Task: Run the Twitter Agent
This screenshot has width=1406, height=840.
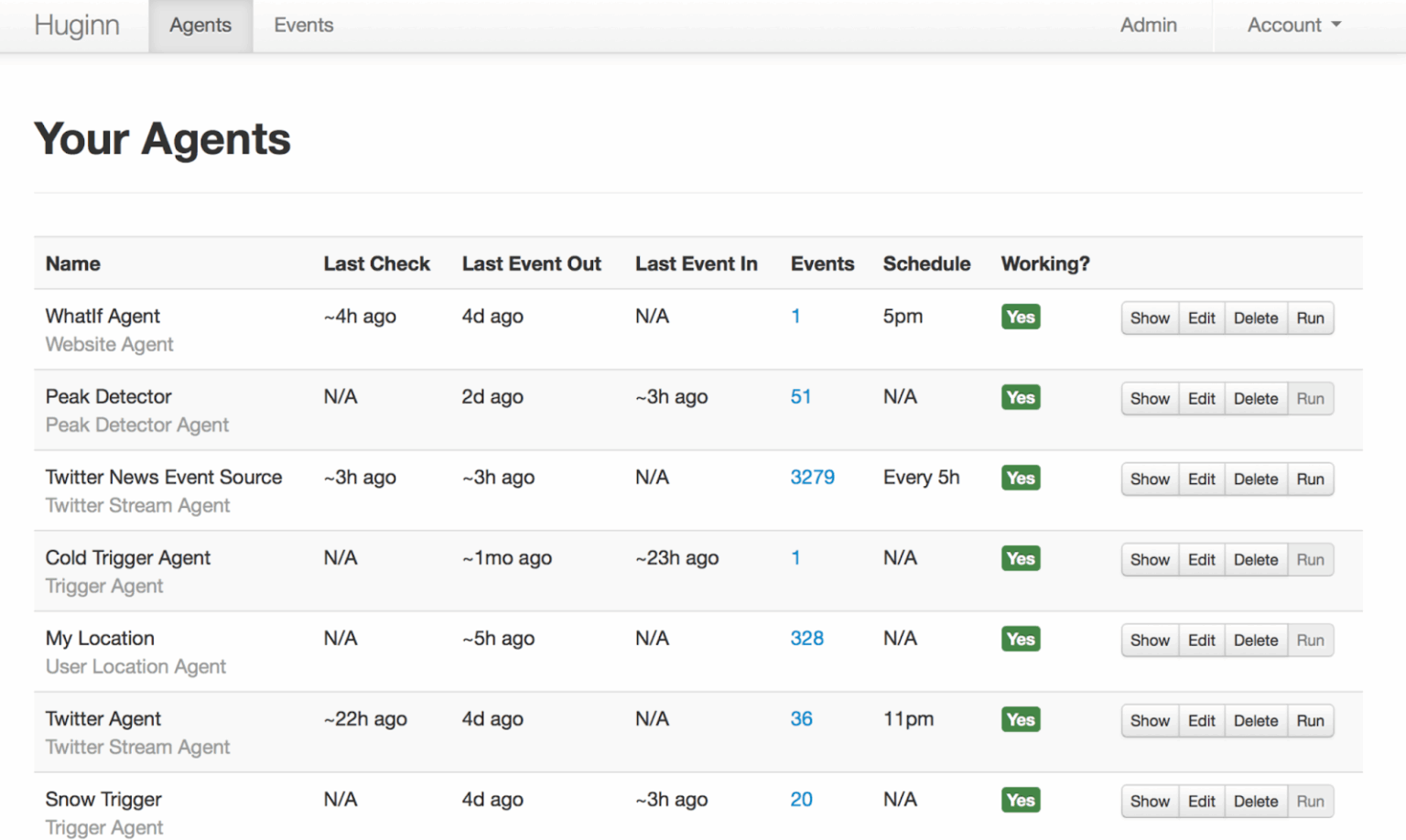Action: pos(1310,720)
